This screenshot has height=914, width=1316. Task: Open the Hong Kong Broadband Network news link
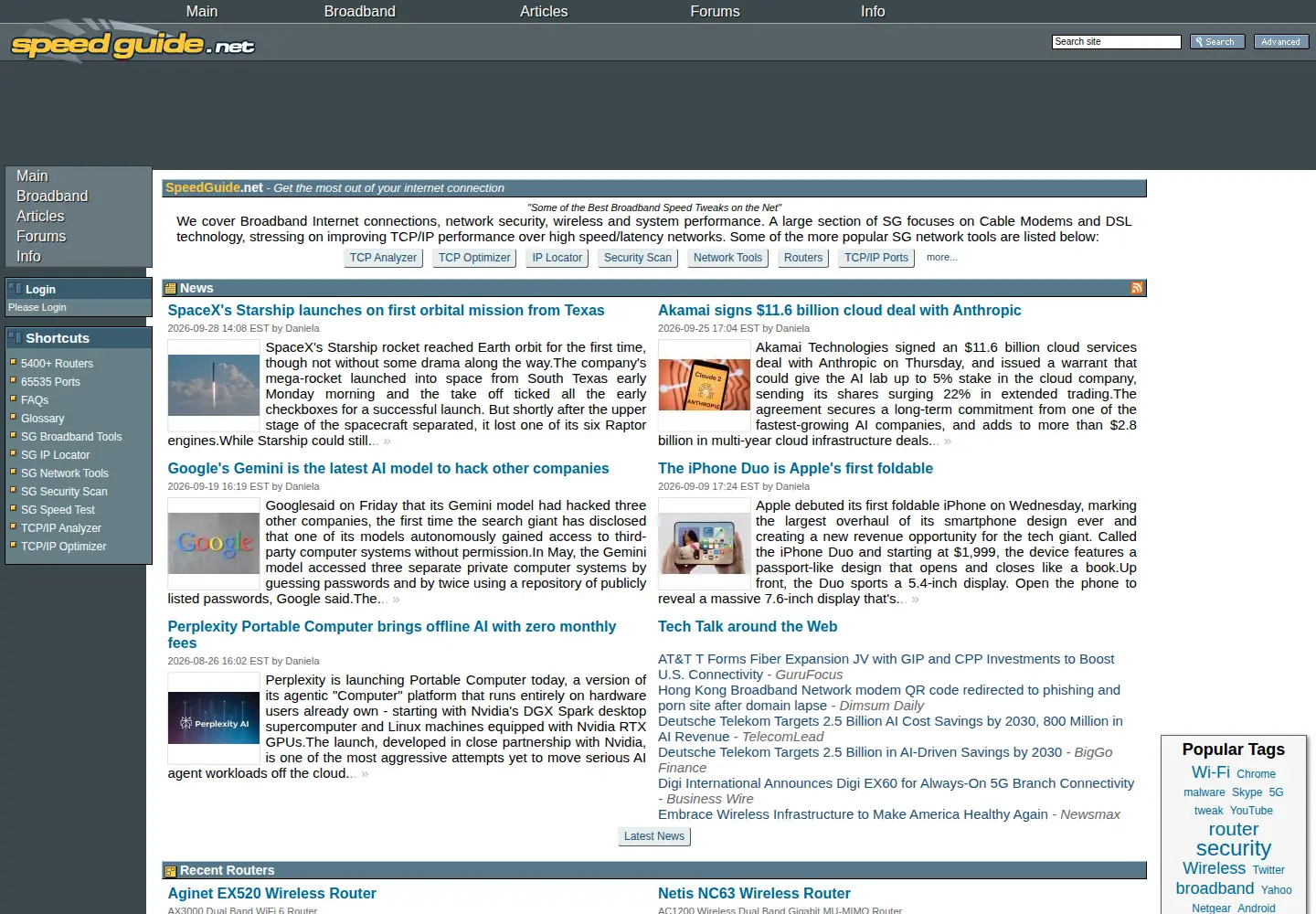889,697
